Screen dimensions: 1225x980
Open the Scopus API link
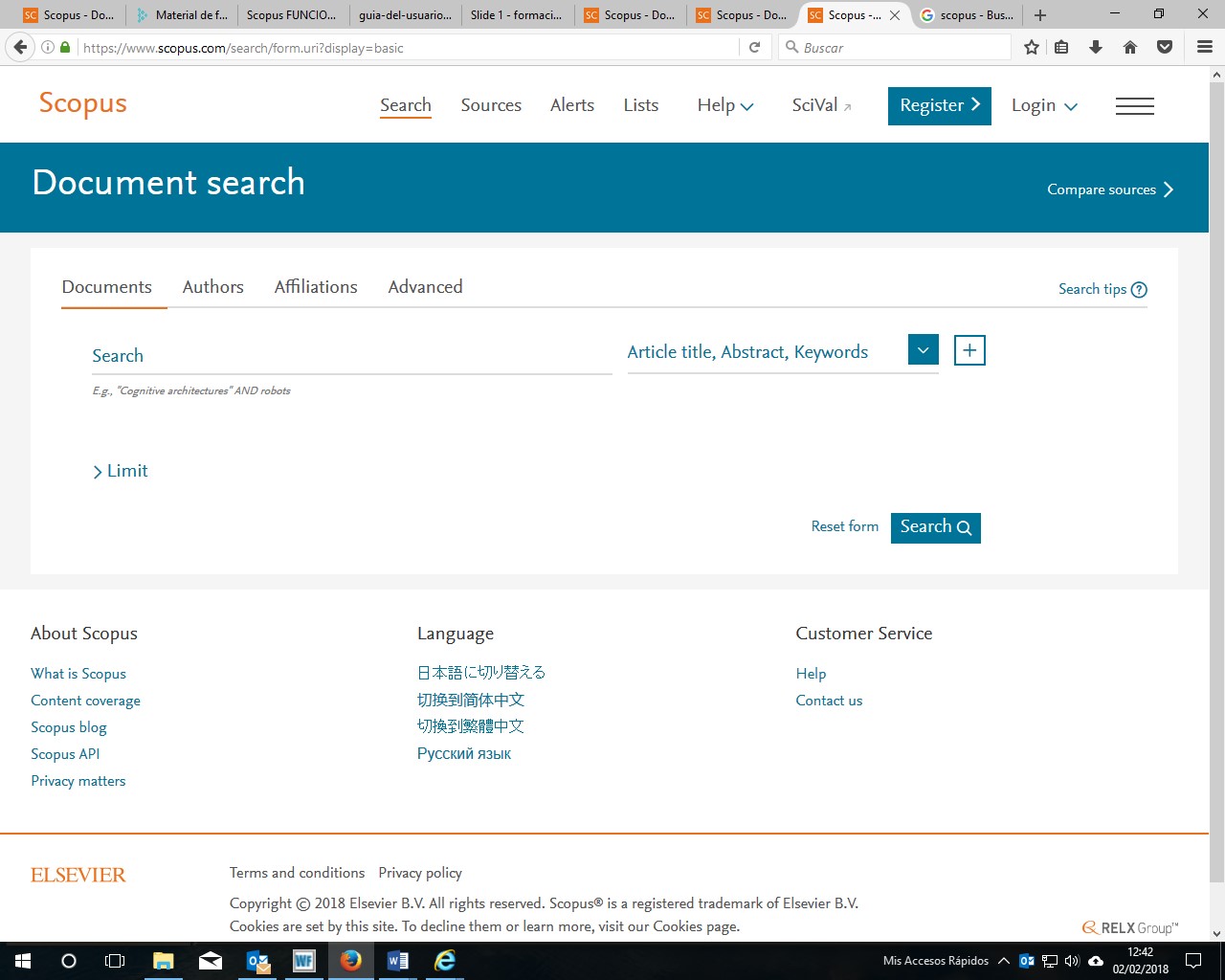point(65,754)
